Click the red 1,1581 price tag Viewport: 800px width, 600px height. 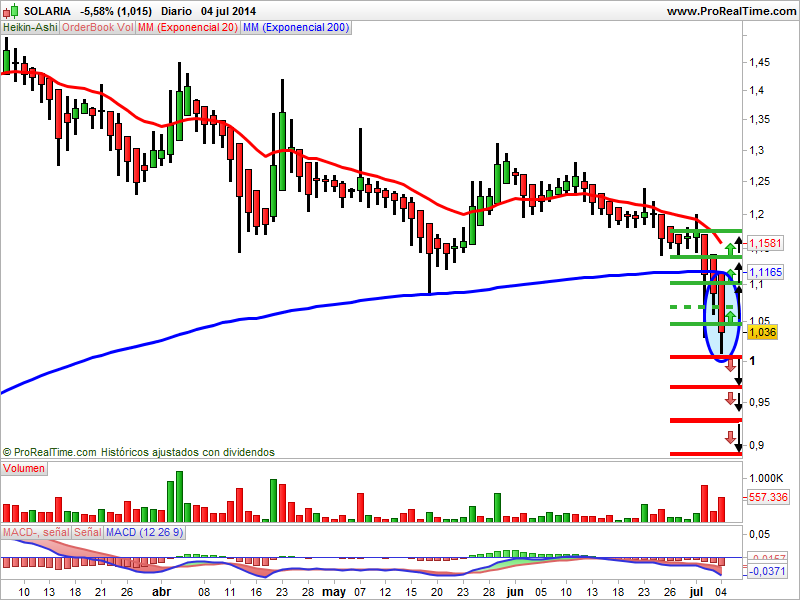click(765, 243)
